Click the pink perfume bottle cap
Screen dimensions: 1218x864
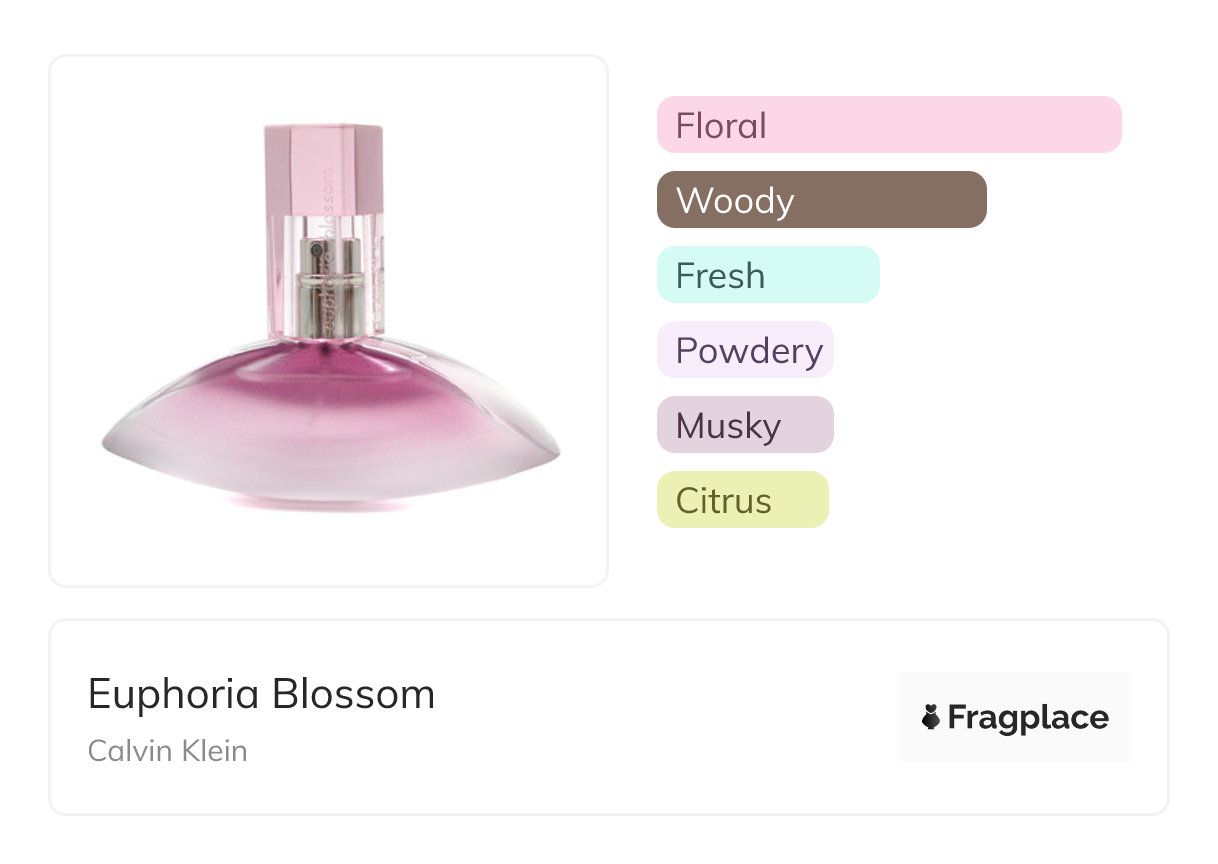324,168
